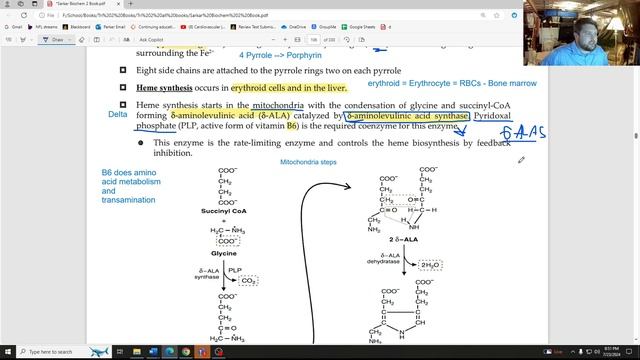Open Microsoft Word from the taskbar
Viewport: 640px width, 360px height.
[153, 352]
